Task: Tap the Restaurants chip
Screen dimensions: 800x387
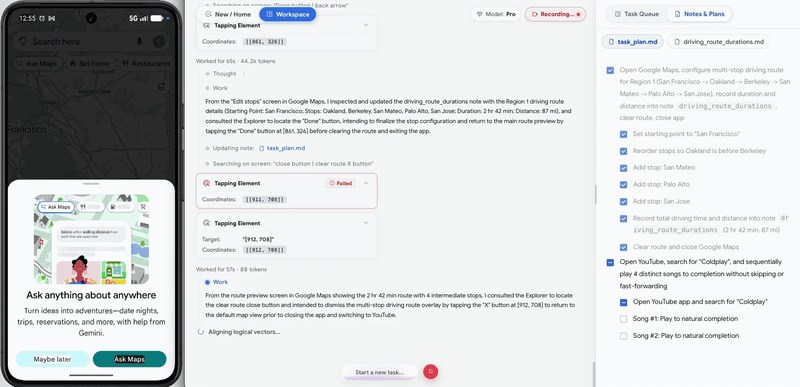Action: (146, 64)
